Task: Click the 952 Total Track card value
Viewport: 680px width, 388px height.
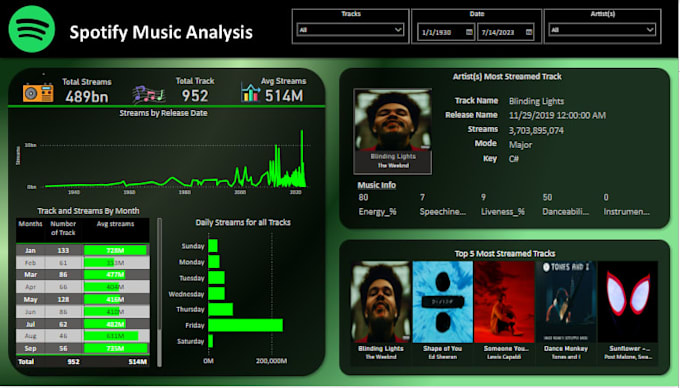Action: [x=195, y=96]
